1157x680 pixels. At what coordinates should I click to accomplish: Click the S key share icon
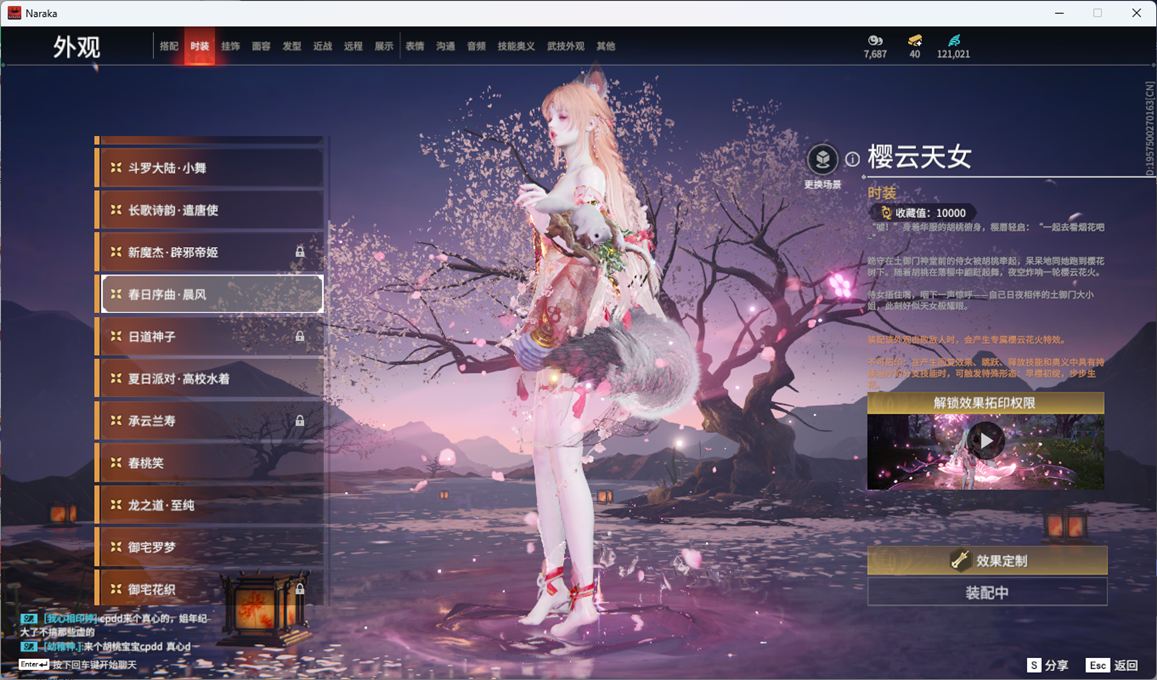(1034, 665)
